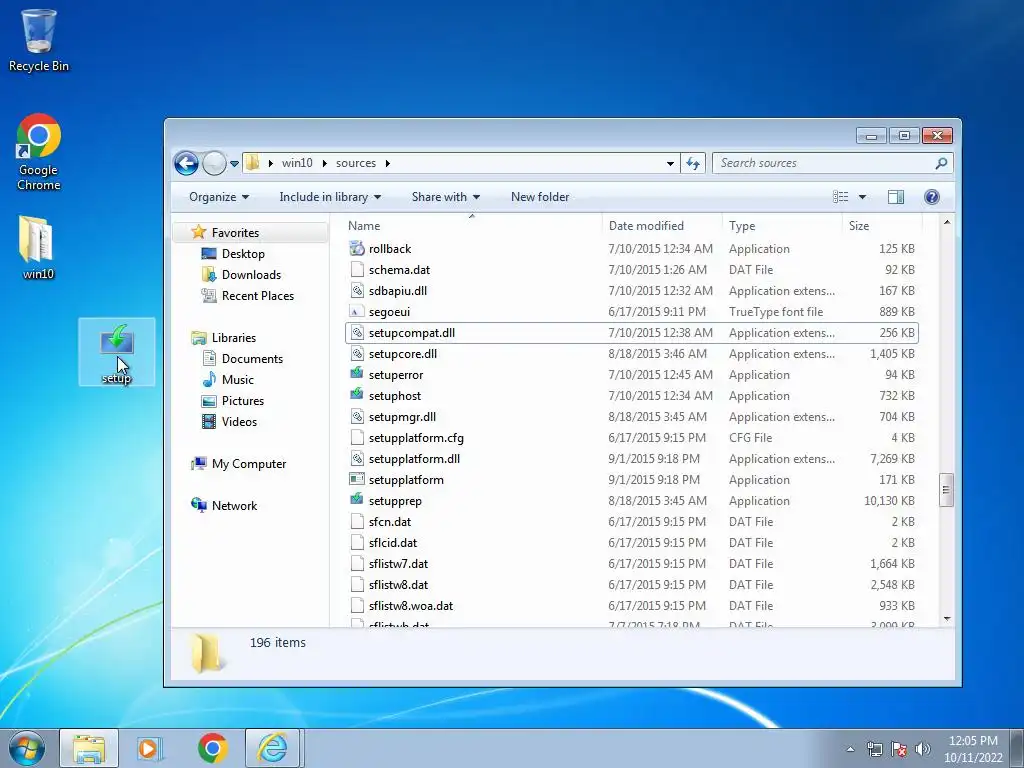
Task: Select Desktop under Favorites
Action: [243, 254]
